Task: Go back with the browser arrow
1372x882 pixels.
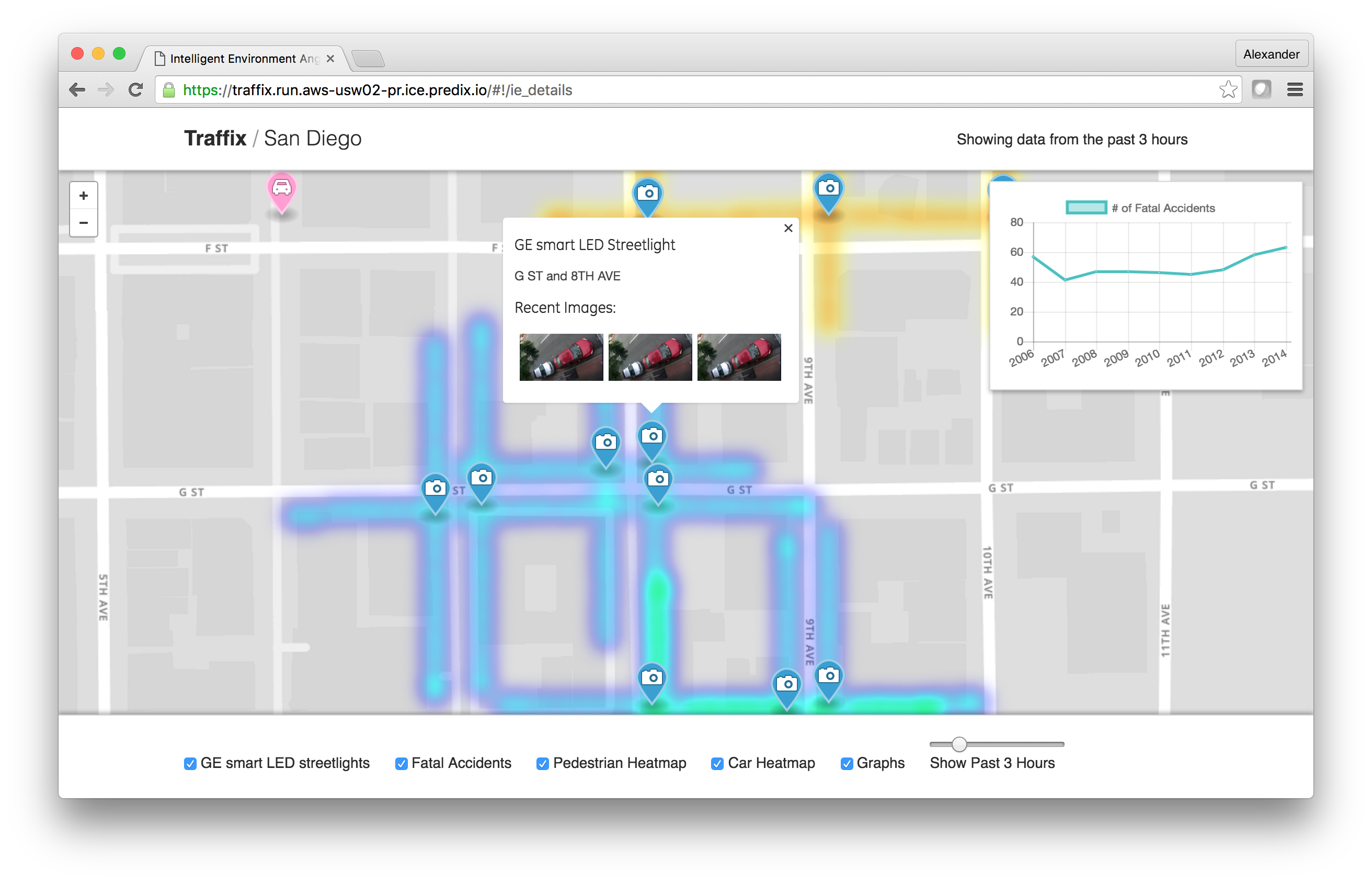Action: pos(77,90)
